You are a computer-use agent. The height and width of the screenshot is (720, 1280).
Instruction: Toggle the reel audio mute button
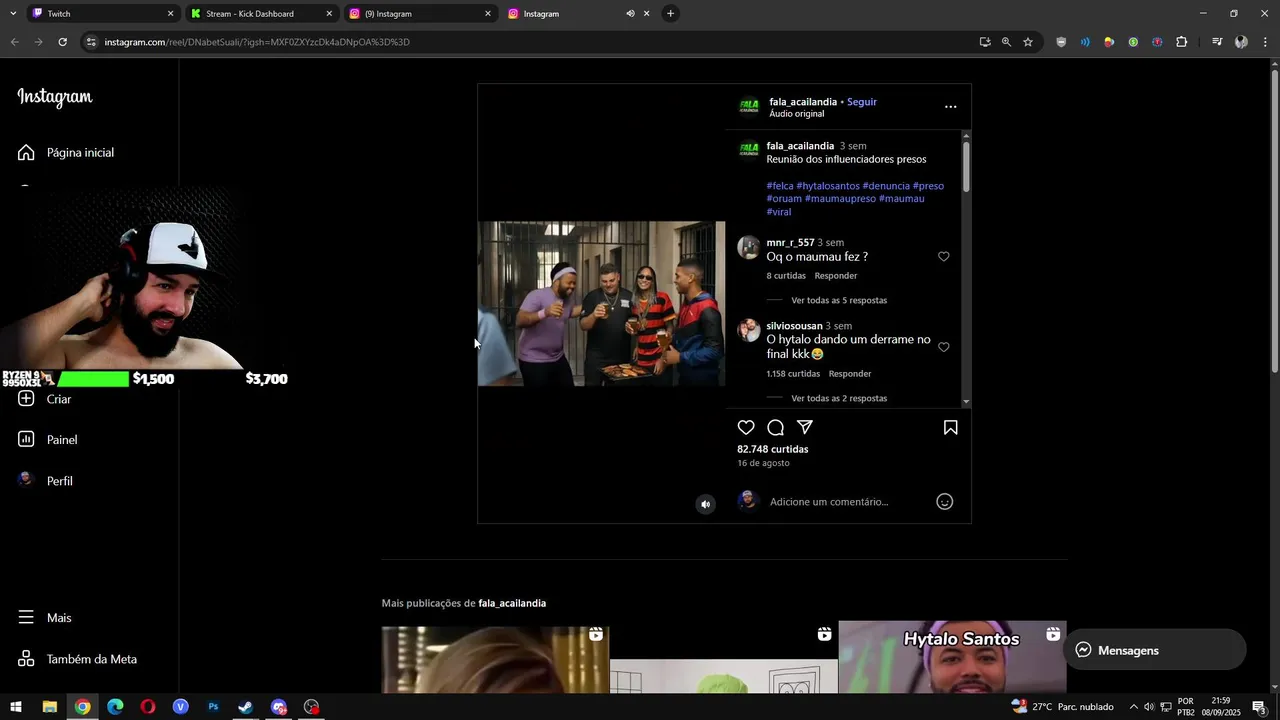click(x=705, y=504)
